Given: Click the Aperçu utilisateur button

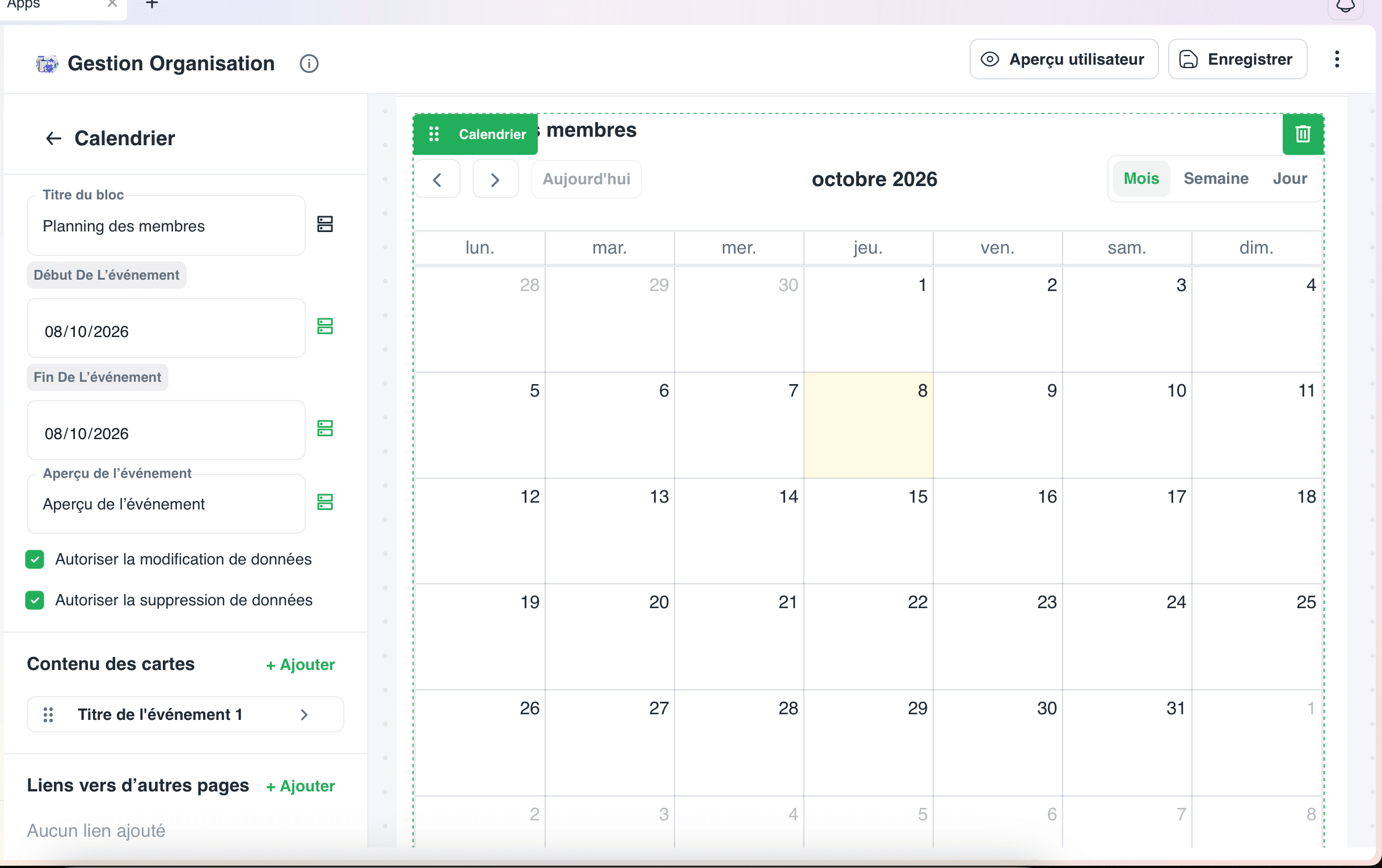Looking at the screenshot, I should [x=1064, y=59].
